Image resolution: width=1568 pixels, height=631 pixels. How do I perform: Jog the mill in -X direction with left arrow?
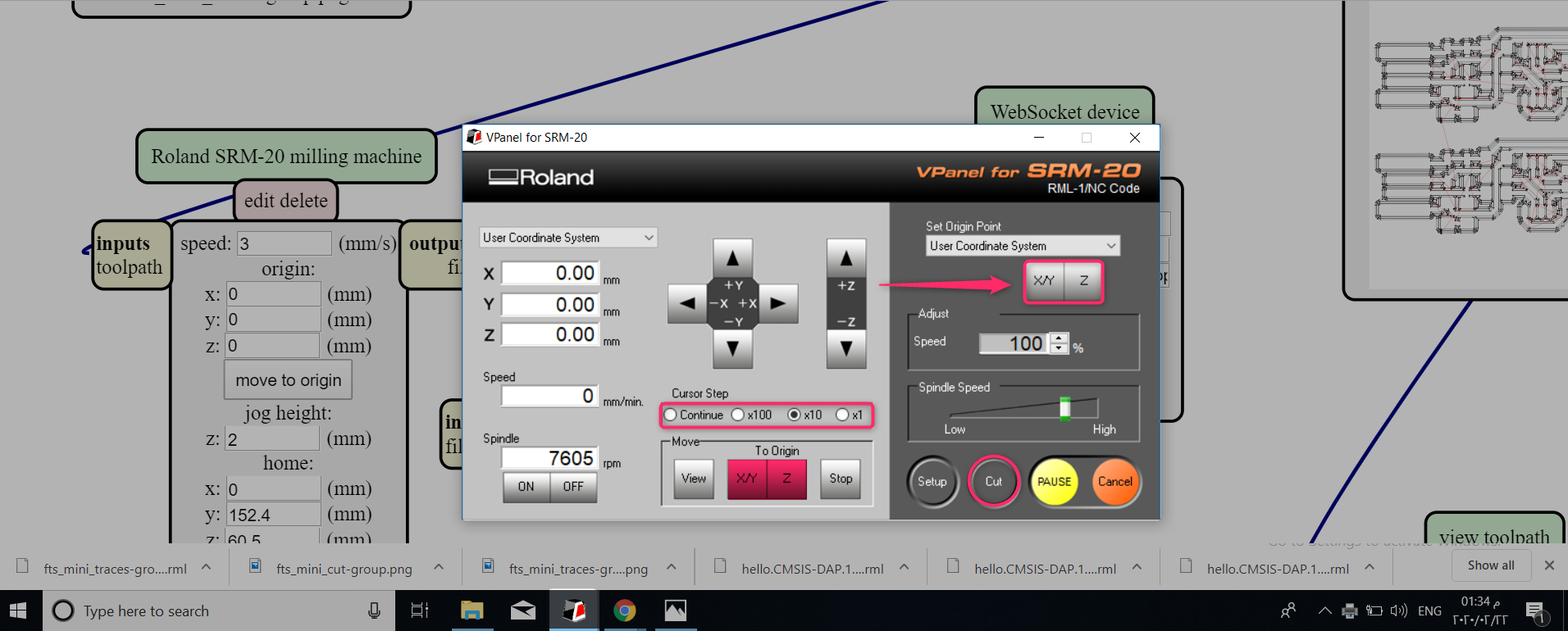[687, 303]
